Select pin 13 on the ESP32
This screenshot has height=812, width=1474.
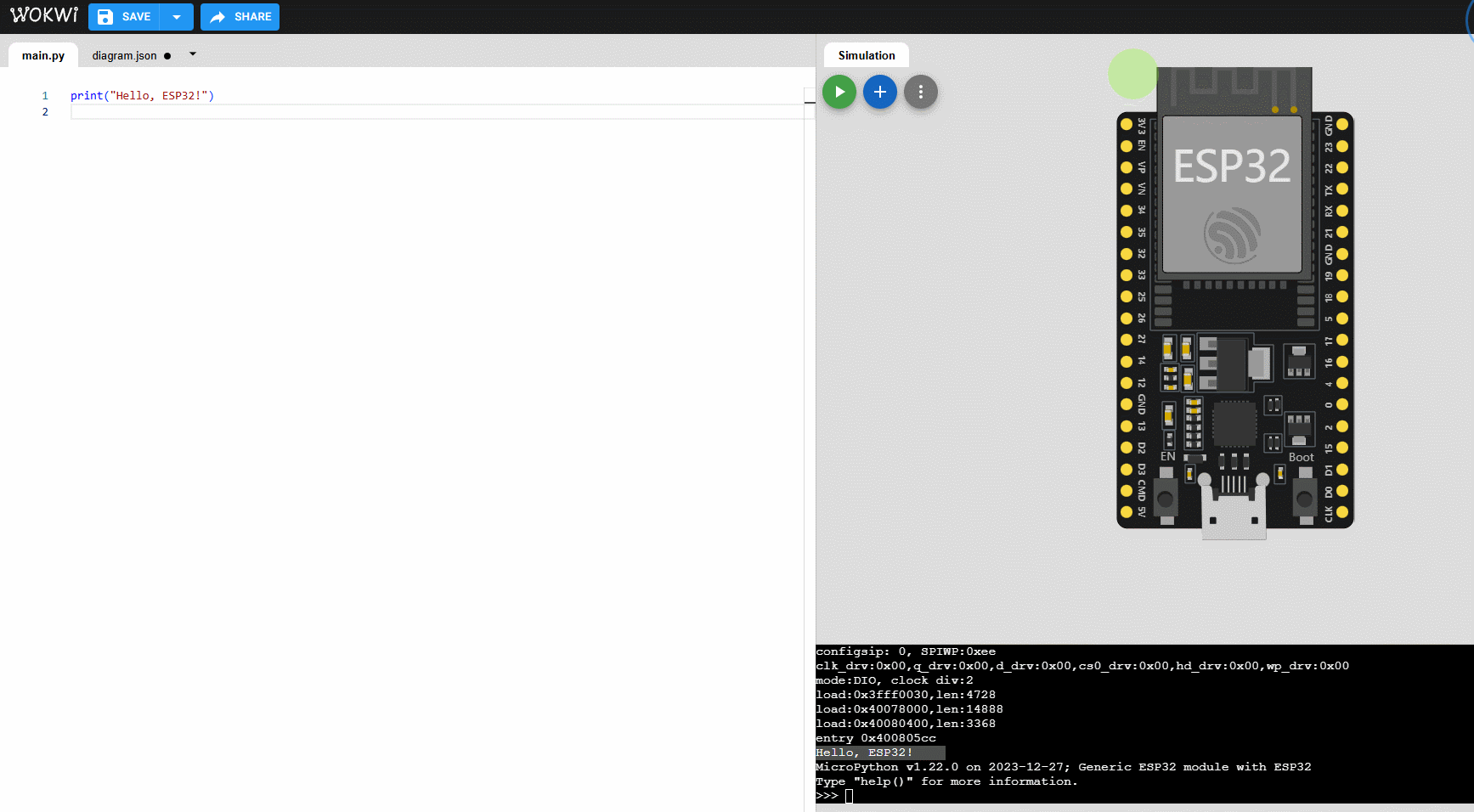tap(1127, 426)
